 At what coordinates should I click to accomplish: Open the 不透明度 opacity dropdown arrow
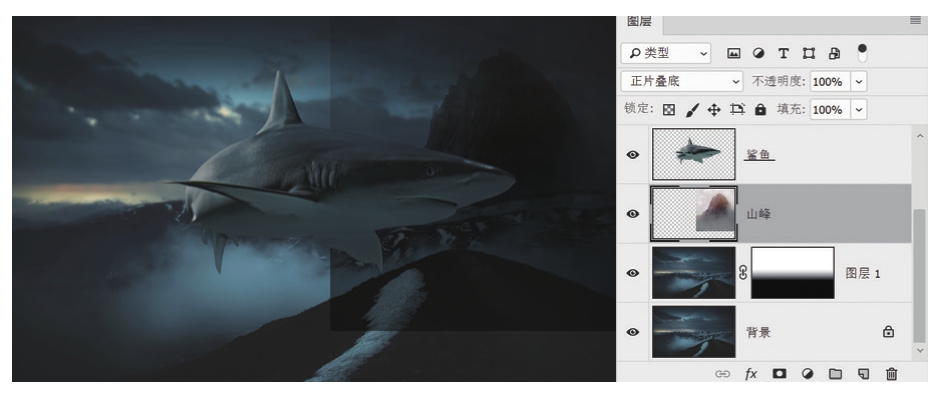(x=859, y=82)
